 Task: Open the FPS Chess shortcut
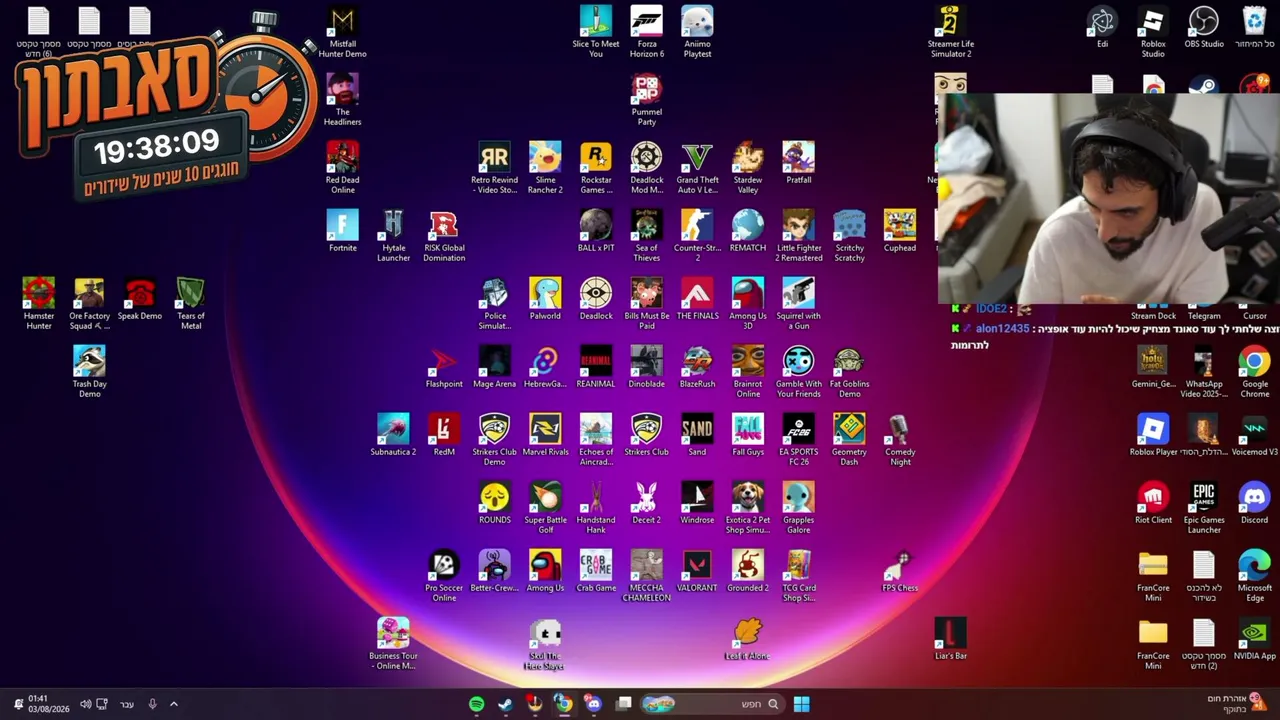point(899,572)
